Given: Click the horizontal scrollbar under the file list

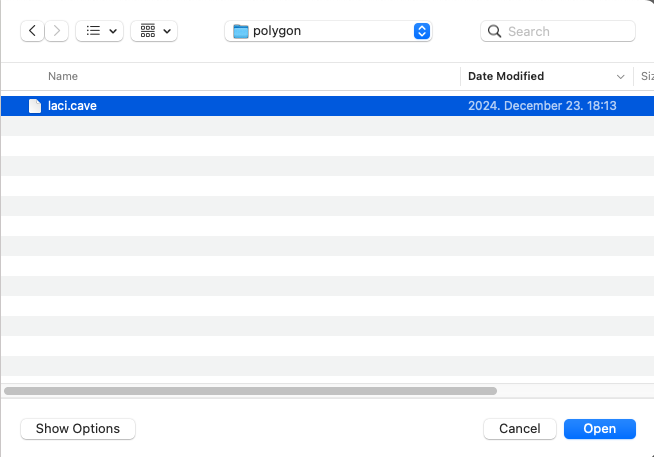Looking at the screenshot, I should pos(250,390).
